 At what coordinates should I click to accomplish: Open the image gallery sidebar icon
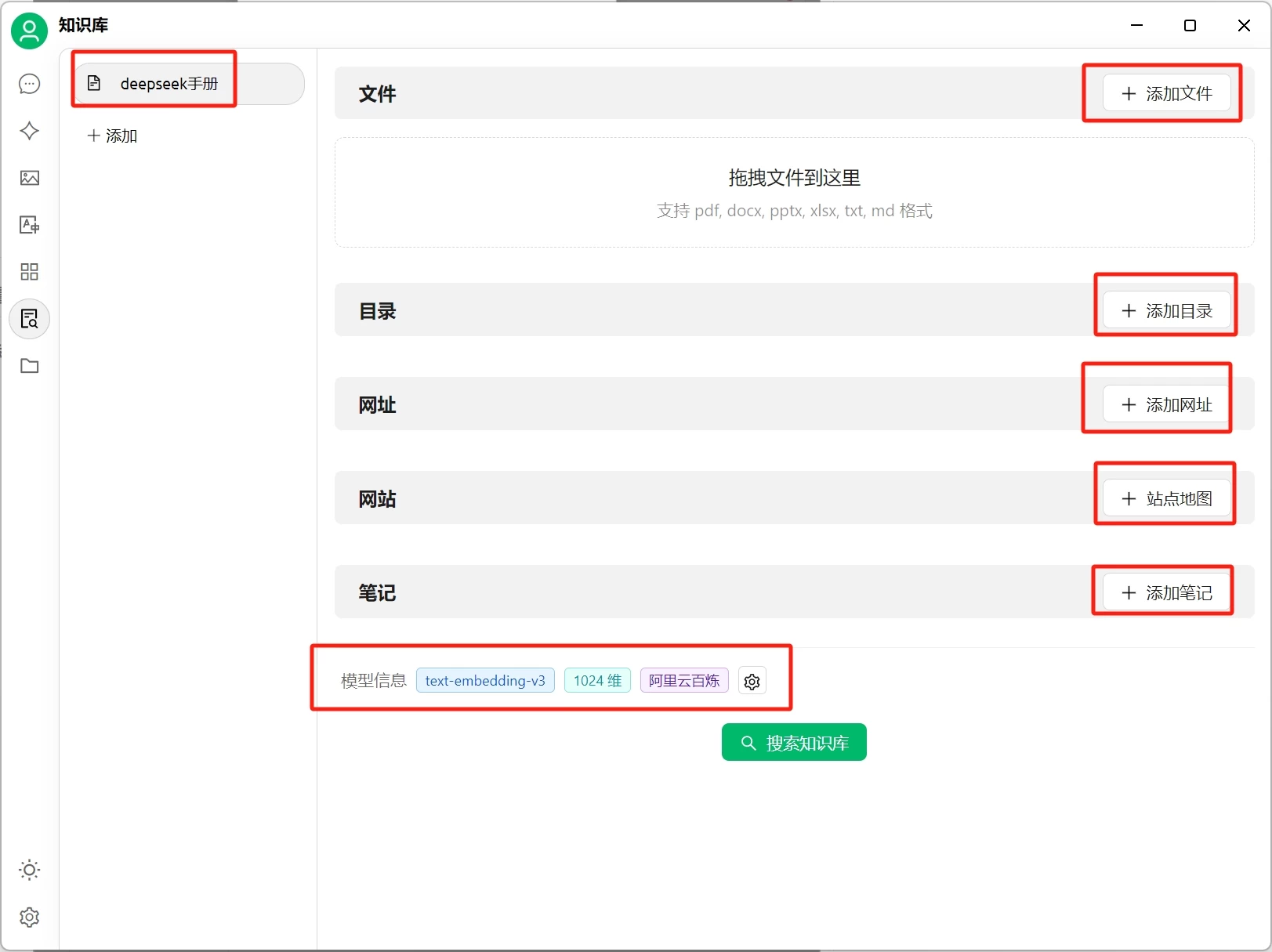[x=29, y=178]
